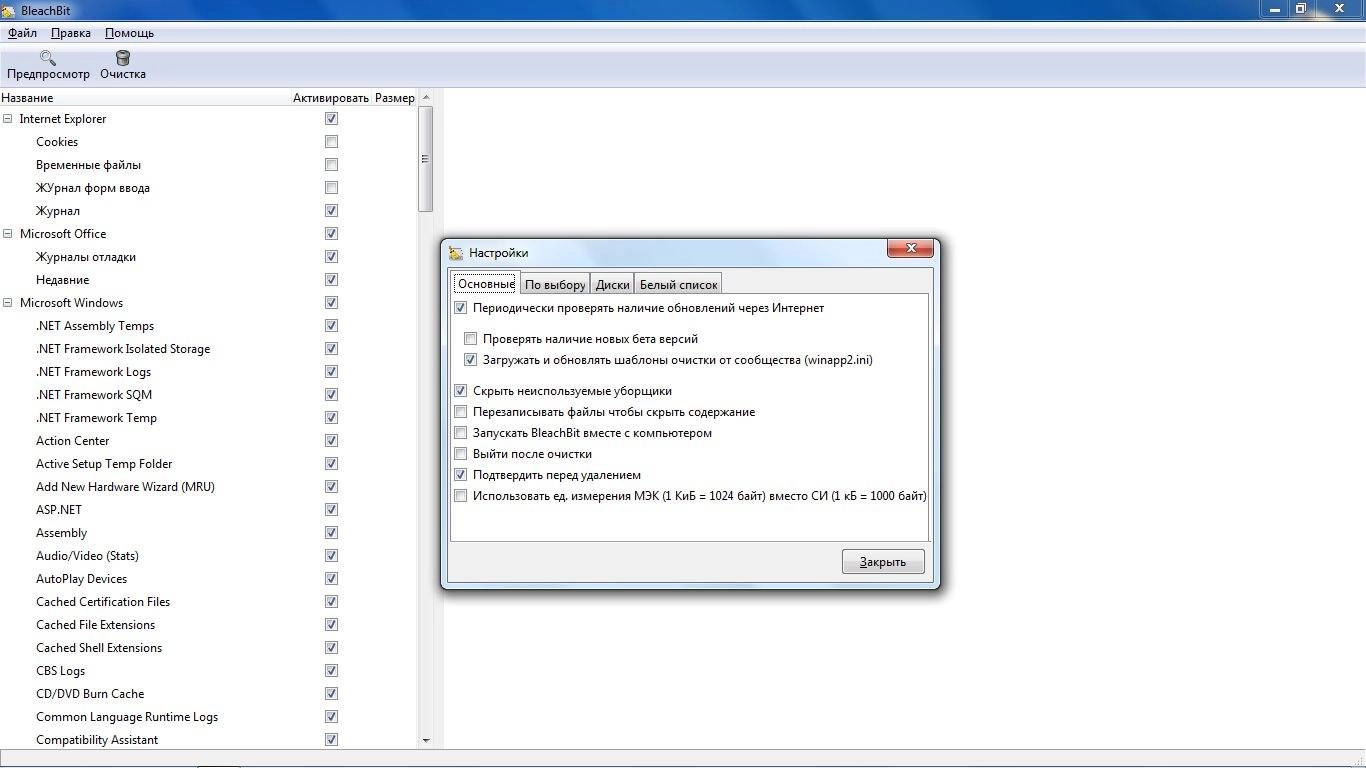The width and height of the screenshot is (1366, 768).
Task: Tick the ЖУрнал форм ввода checkbox
Action: point(331,188)
